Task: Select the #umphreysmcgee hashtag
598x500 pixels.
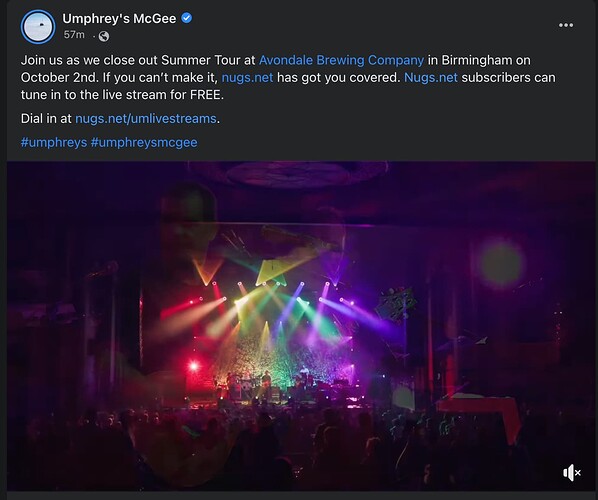Action: click(x=144, y=142)
